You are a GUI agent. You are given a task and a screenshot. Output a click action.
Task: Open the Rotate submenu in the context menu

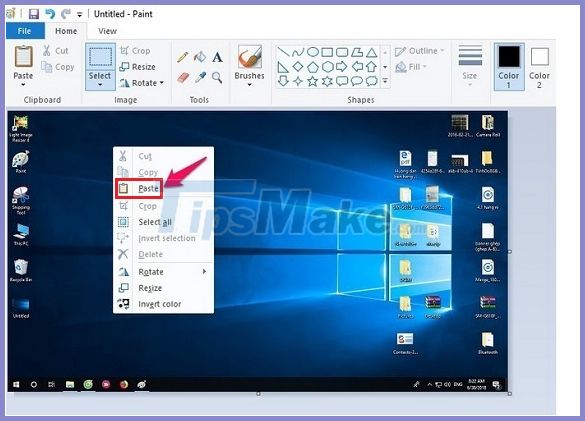(x=164, y=272)
